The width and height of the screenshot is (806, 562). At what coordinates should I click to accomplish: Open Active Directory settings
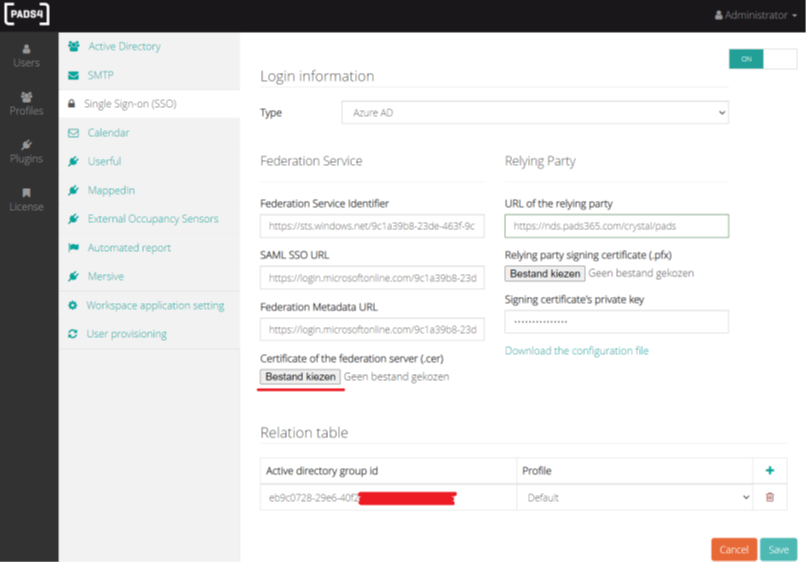[x=124, y=46]
